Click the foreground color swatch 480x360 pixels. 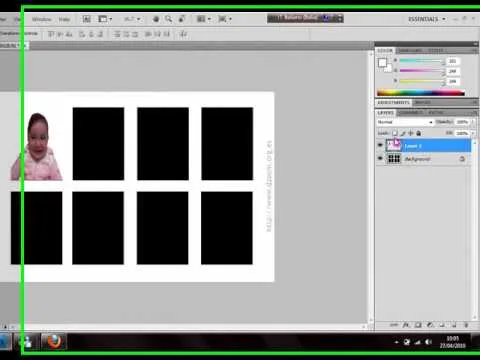click(x=382, y=62)
